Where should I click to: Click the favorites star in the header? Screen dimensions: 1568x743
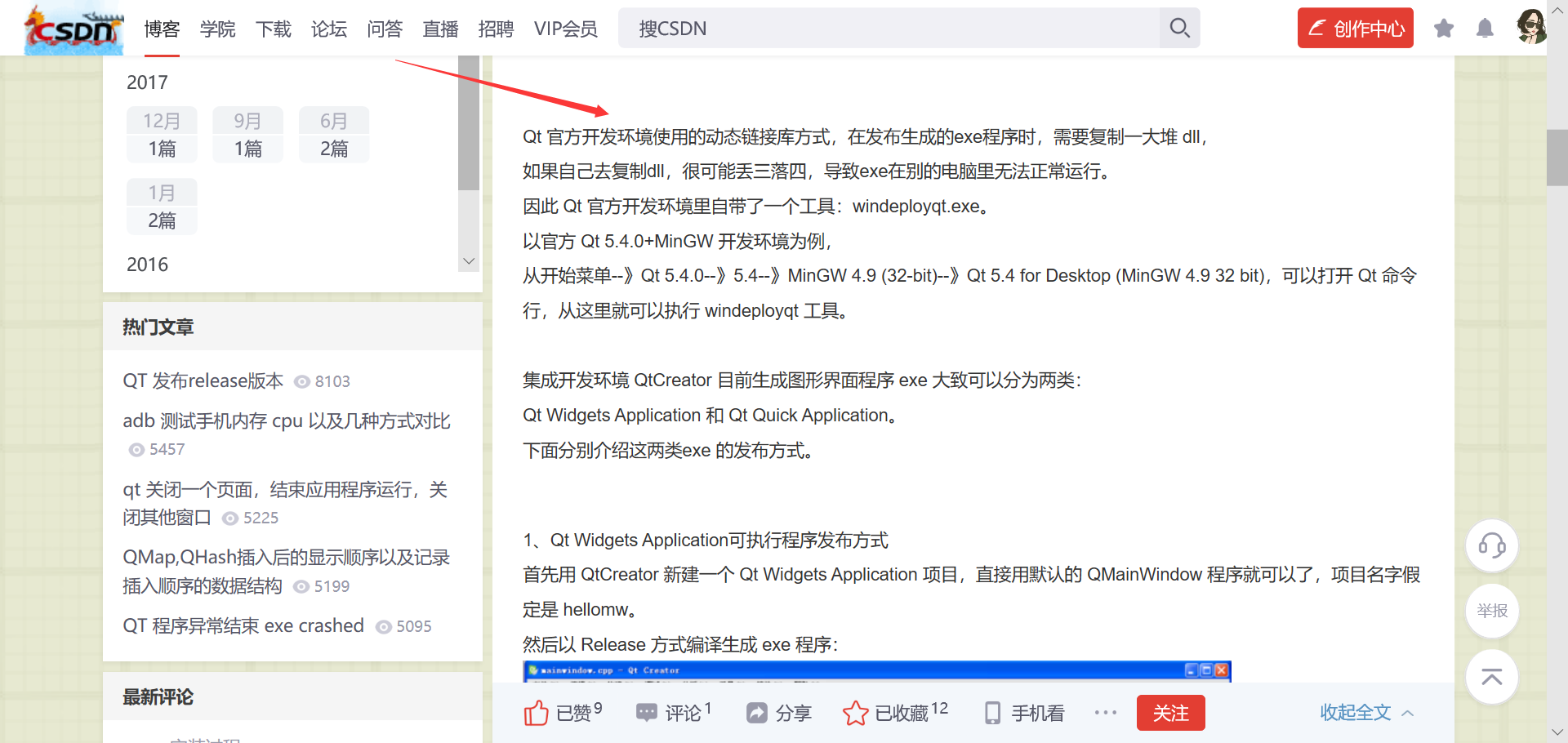1444,28
